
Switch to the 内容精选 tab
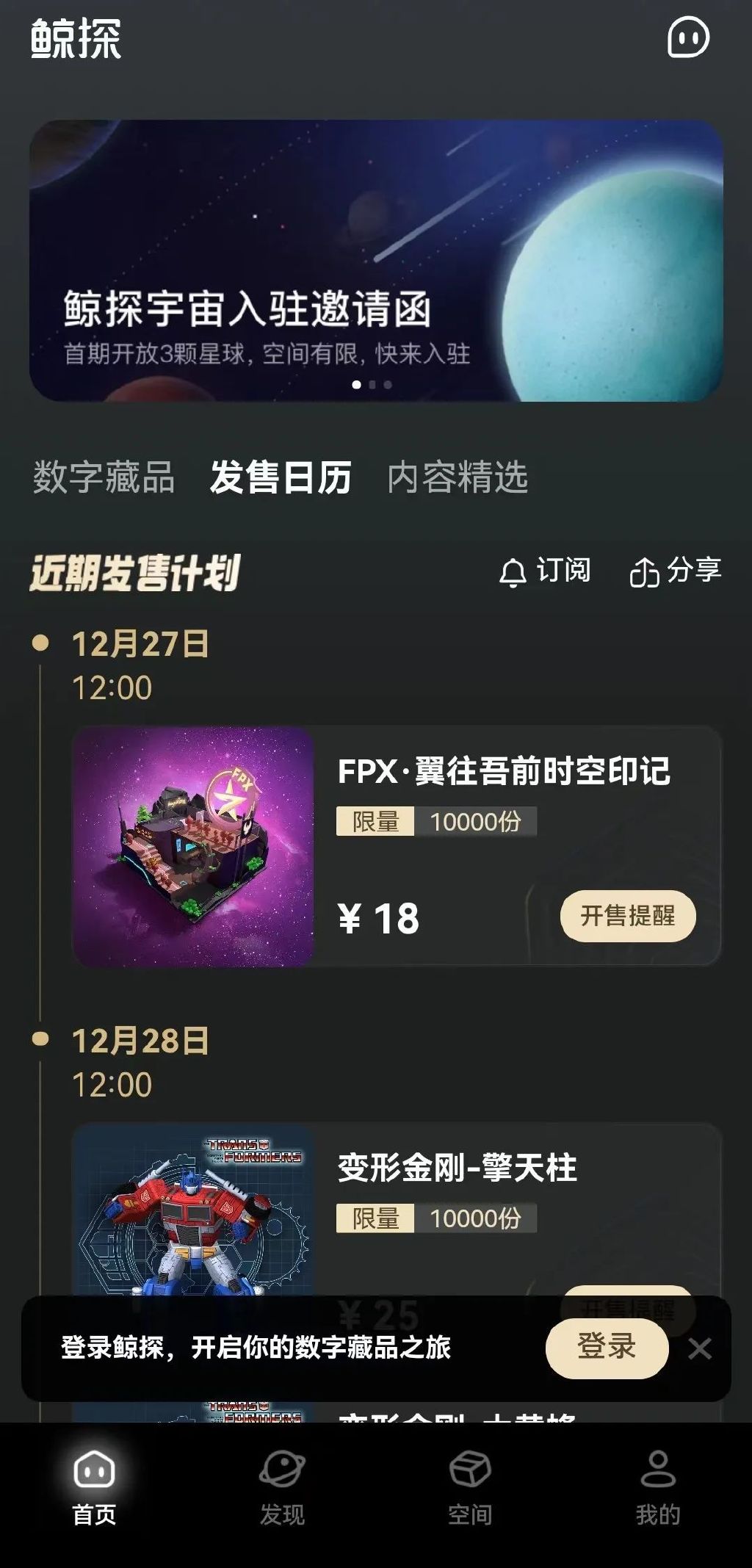pyautogui.click(x=458, y=477)
